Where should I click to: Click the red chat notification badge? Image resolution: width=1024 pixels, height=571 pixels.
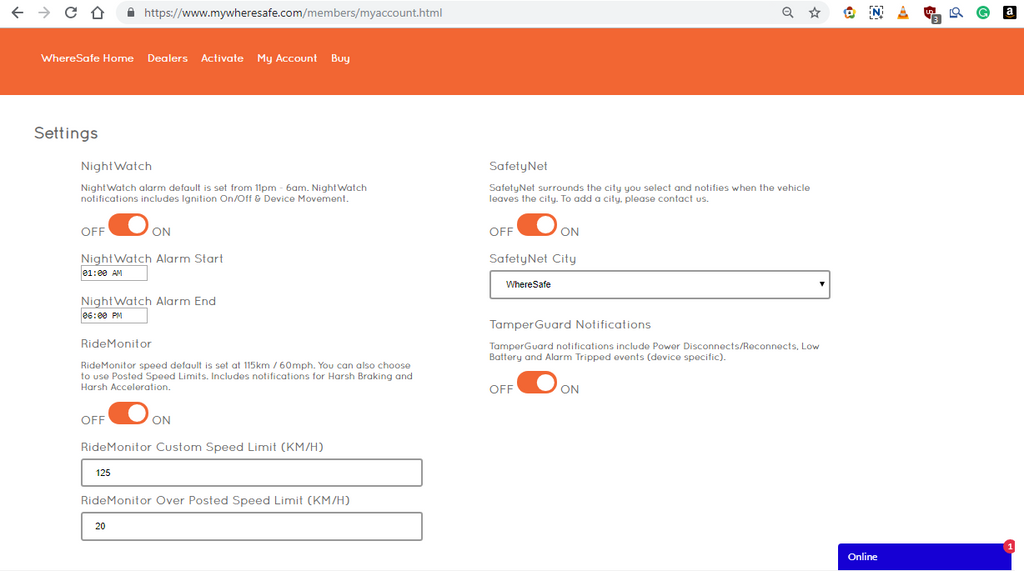coord(1010,546)
